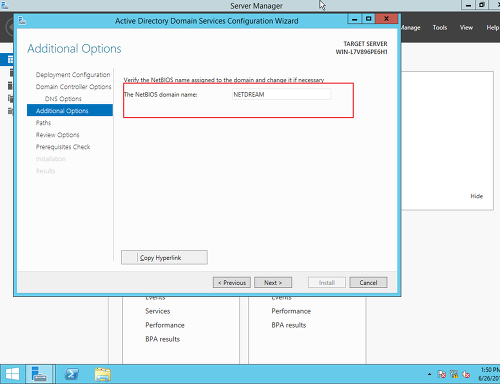
Task: Click the Additional Options page heading
Action: coord(74,49)
